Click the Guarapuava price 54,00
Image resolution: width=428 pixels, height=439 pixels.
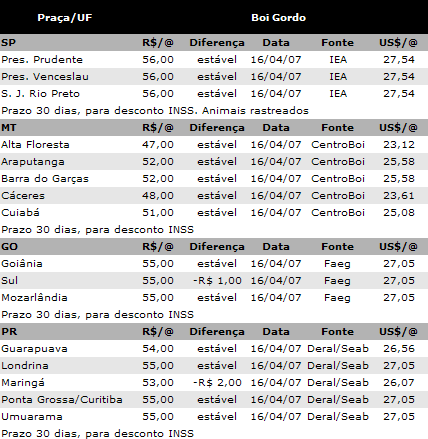[158, 349]
